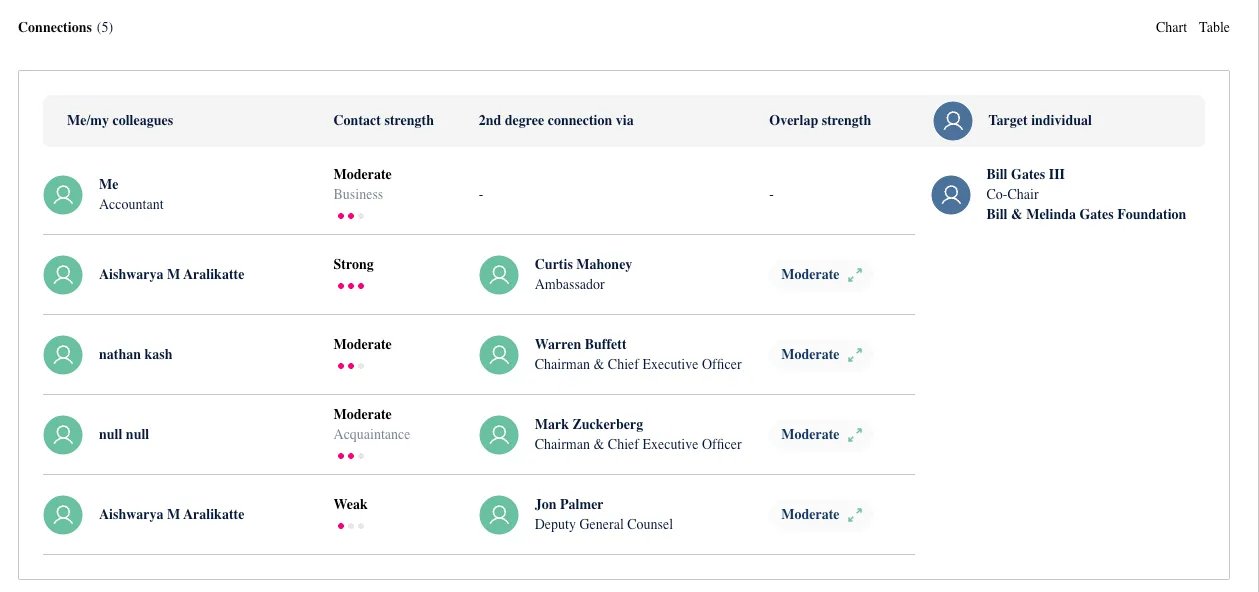Click the Contact strength column header
1259x592 pixels.
[x=384, y=121]
